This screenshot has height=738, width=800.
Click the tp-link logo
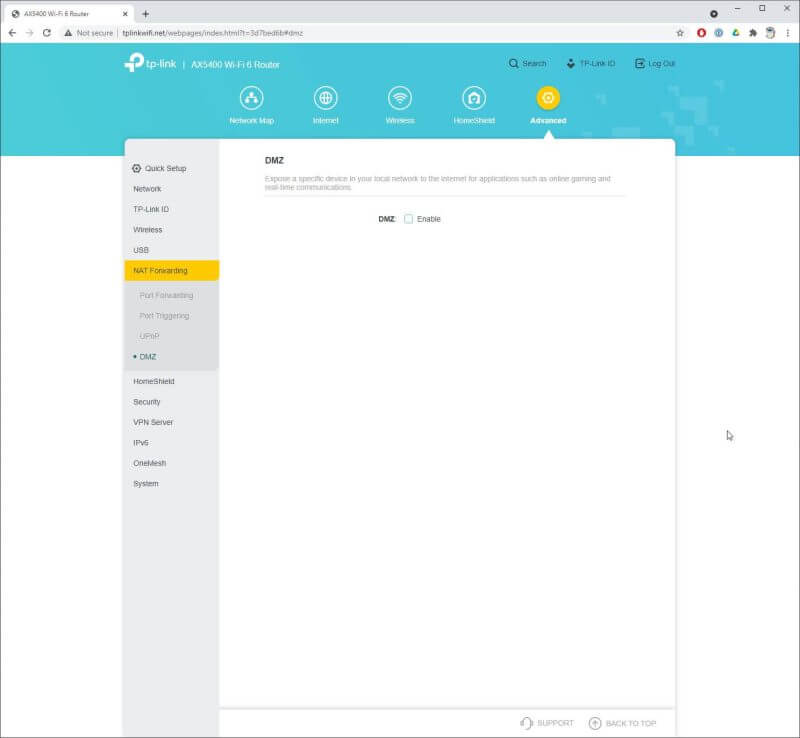click(x=151, y=63)
